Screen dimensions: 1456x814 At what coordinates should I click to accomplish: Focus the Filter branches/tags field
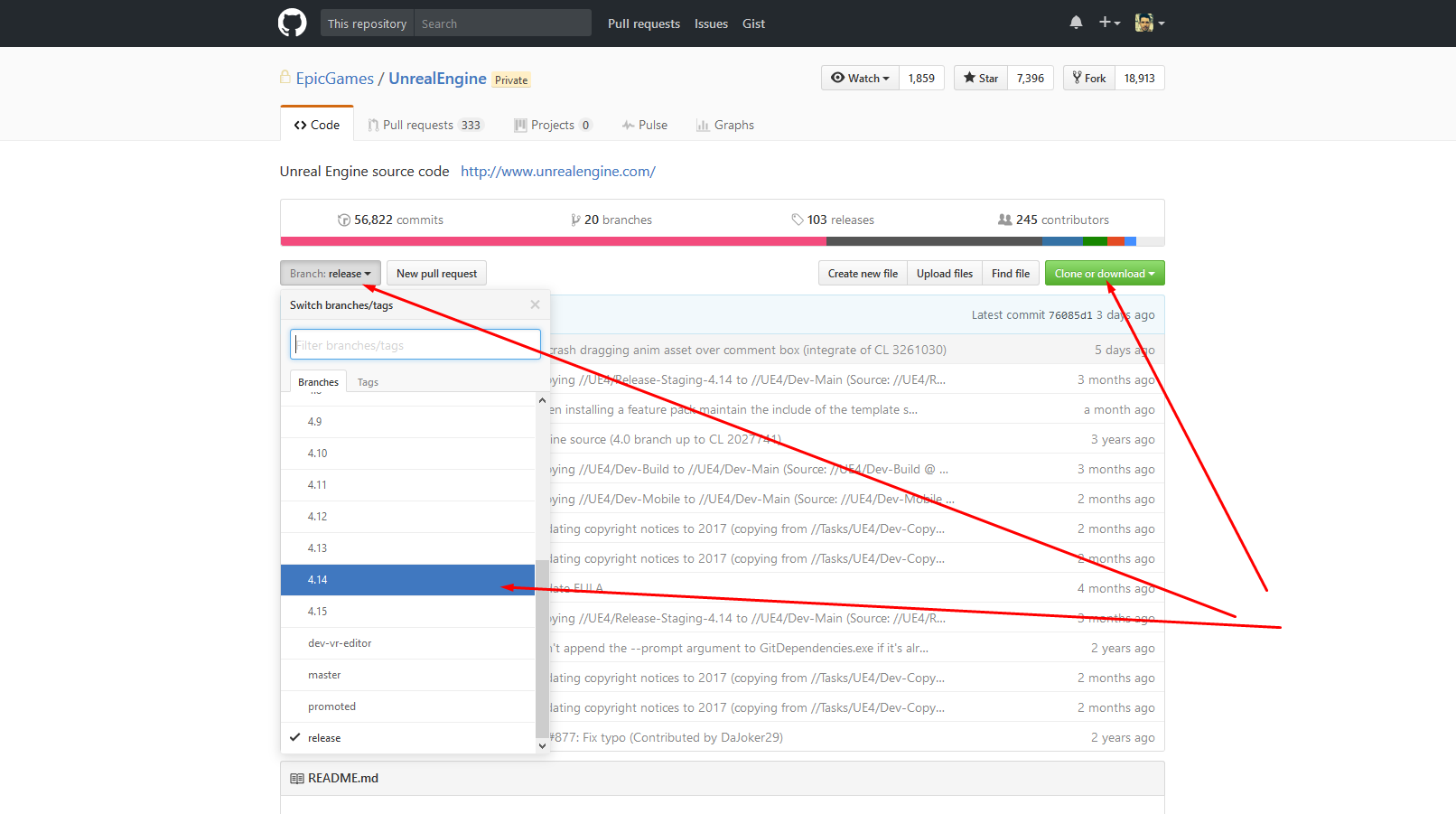[x=415, y=344]
